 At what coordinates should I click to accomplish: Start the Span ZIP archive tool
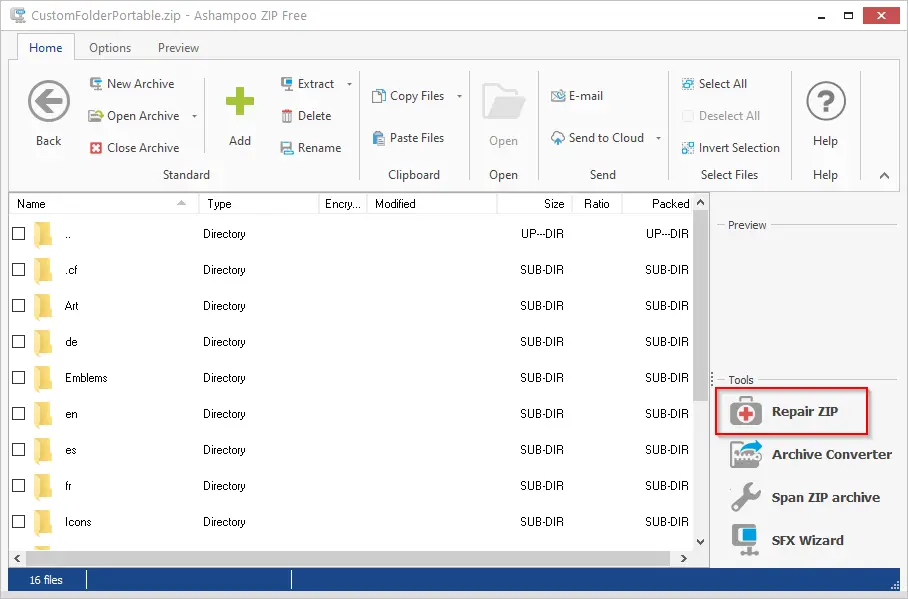point(804,497)
